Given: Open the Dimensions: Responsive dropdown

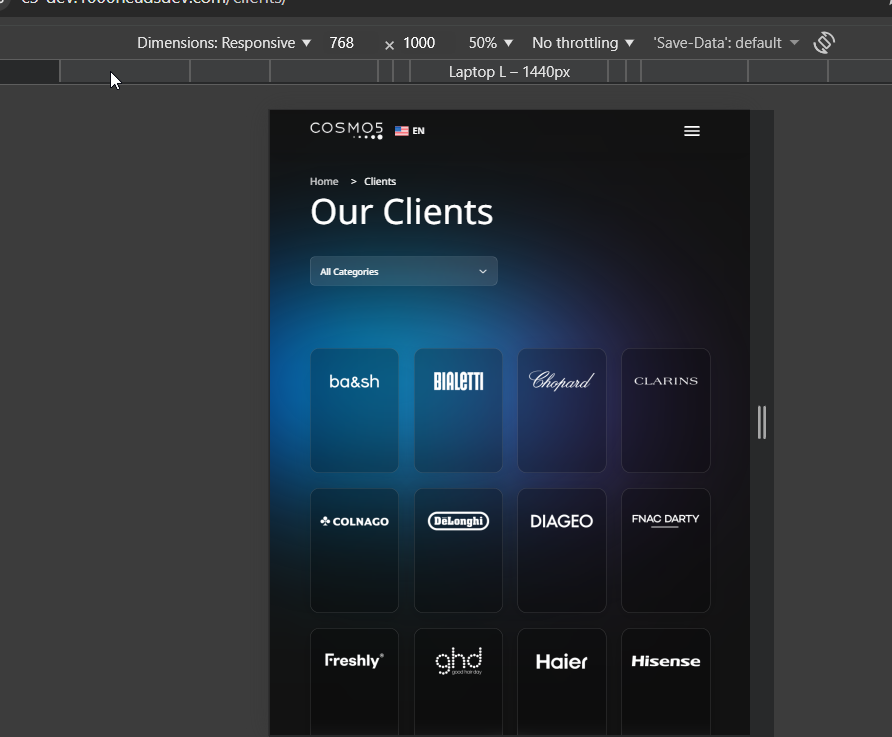Looking at the screenshot, I should coord(224,43).
